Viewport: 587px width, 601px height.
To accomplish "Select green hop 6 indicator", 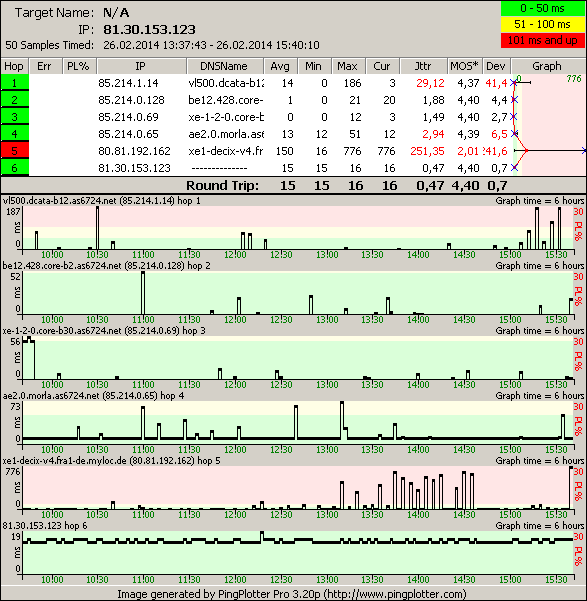I will coord(15,168).
